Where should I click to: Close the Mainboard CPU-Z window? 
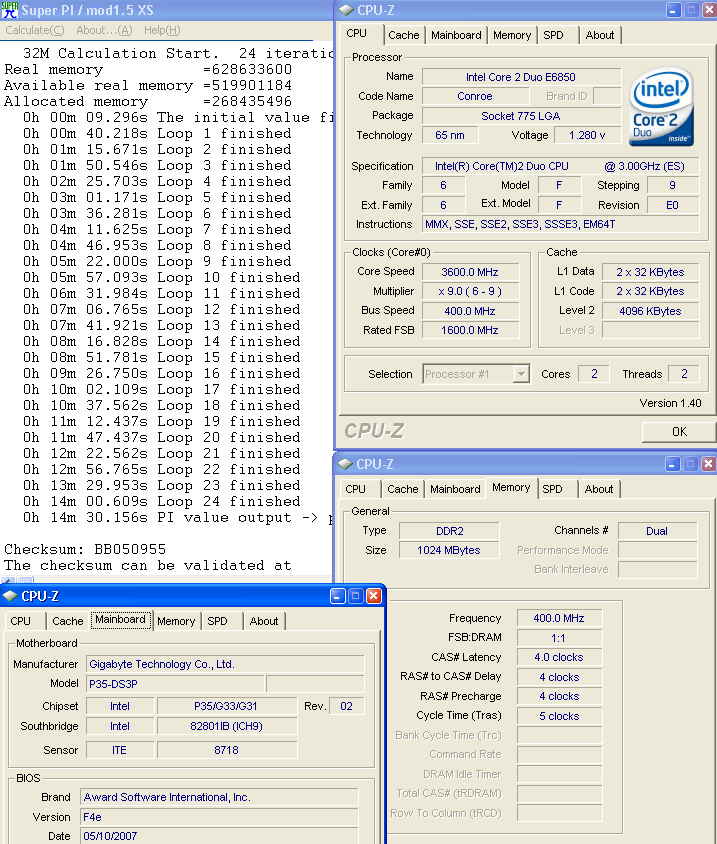374,596
